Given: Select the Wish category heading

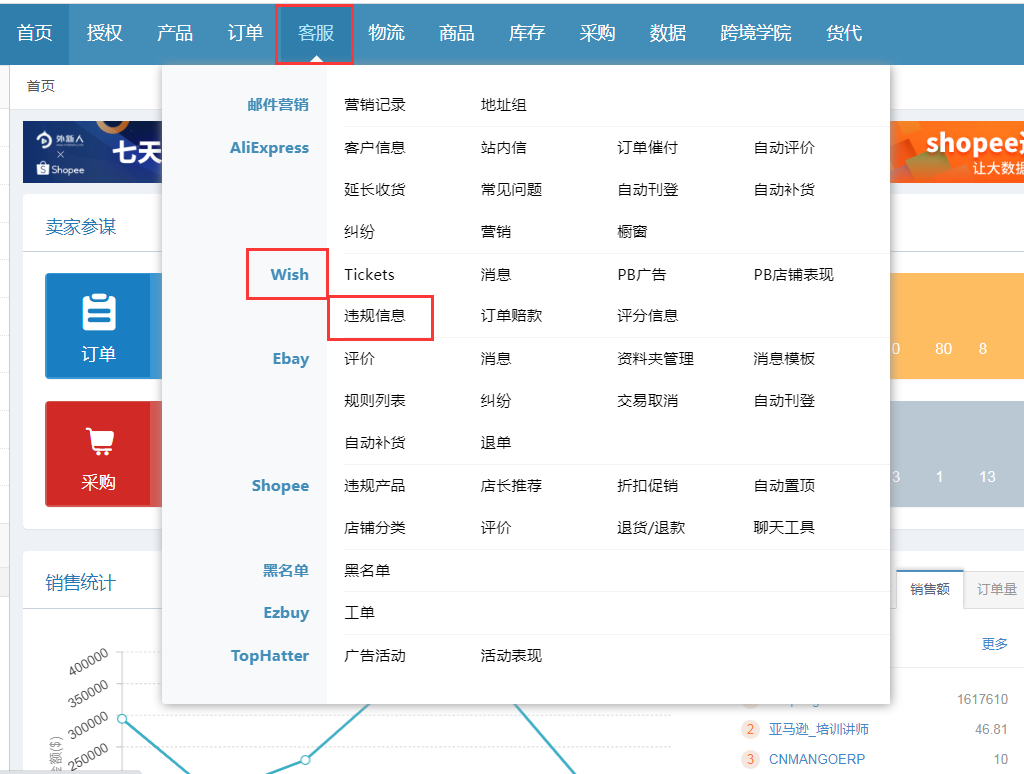Looking at the screenshot, I should pos(289,274).
